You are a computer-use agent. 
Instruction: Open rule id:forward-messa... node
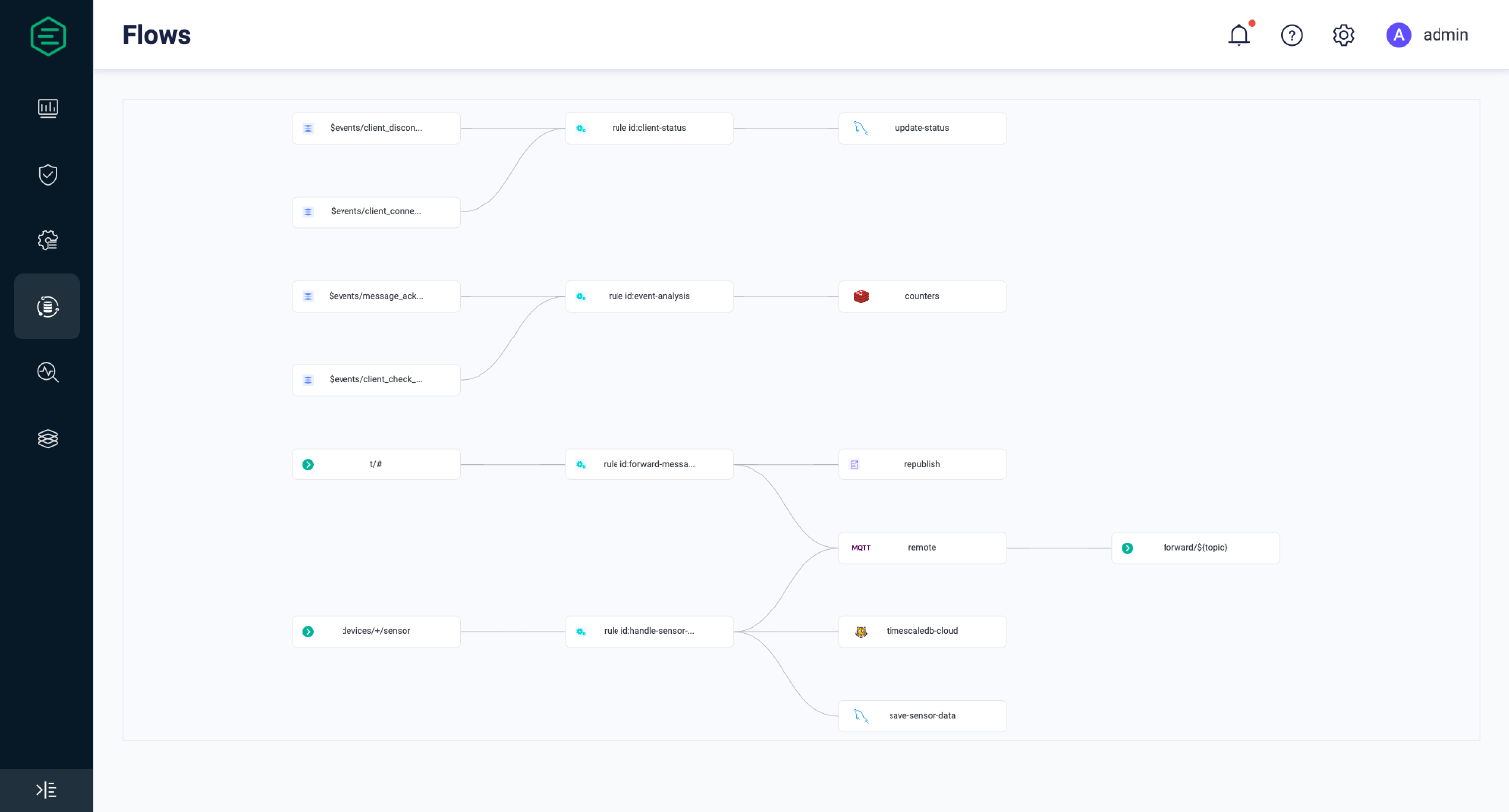click(x=649, y=464)
